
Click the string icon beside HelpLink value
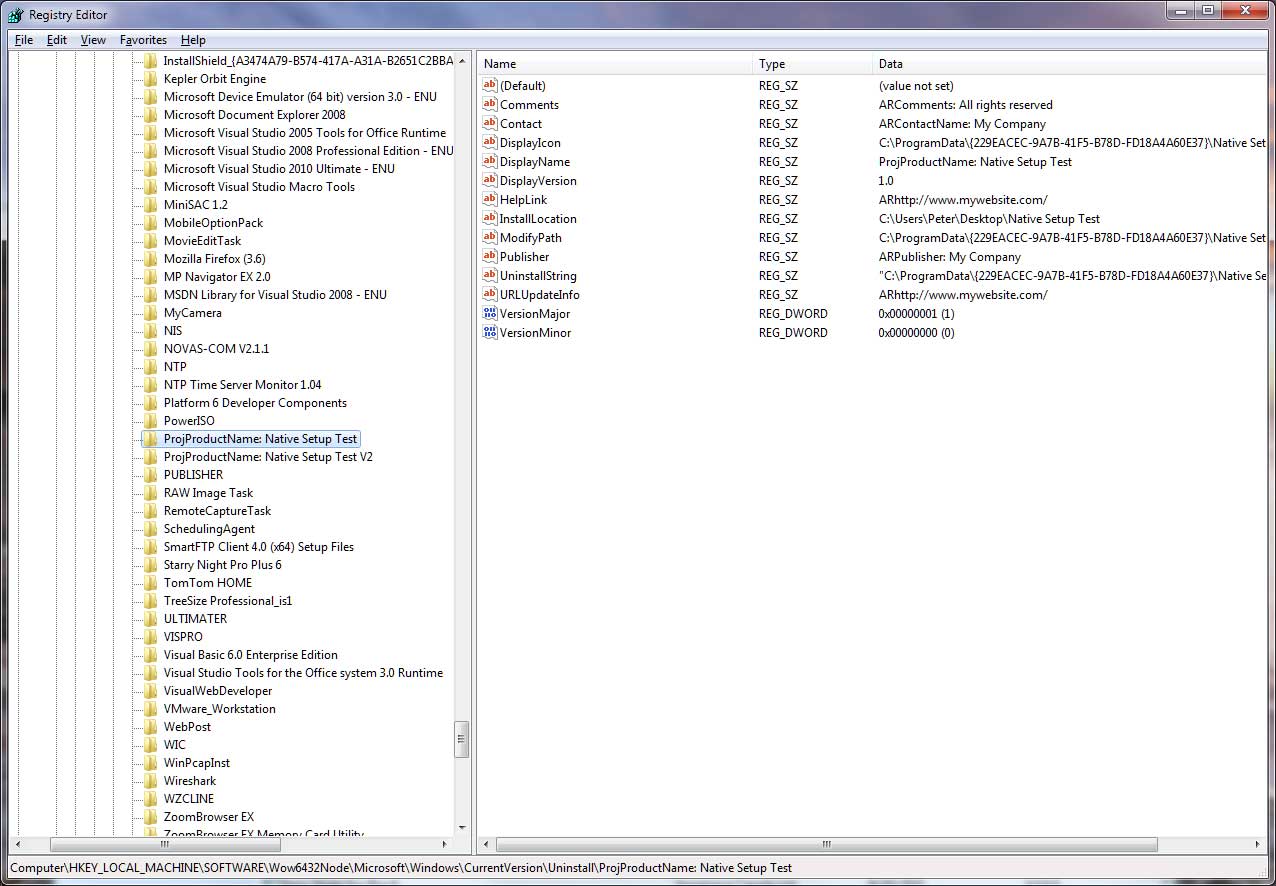(x=490, y=200)
